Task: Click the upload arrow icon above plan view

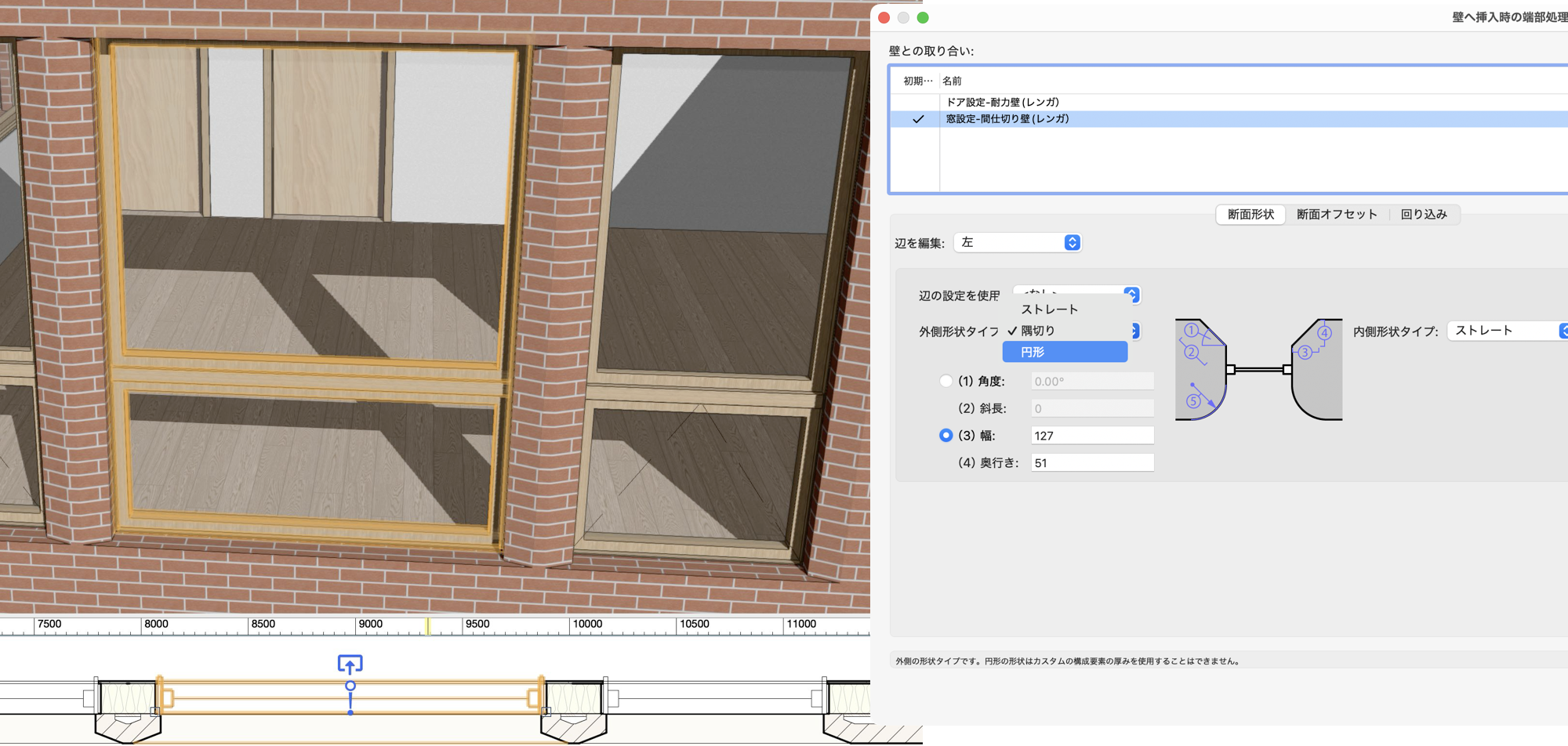Action: [x=350, y=665]
